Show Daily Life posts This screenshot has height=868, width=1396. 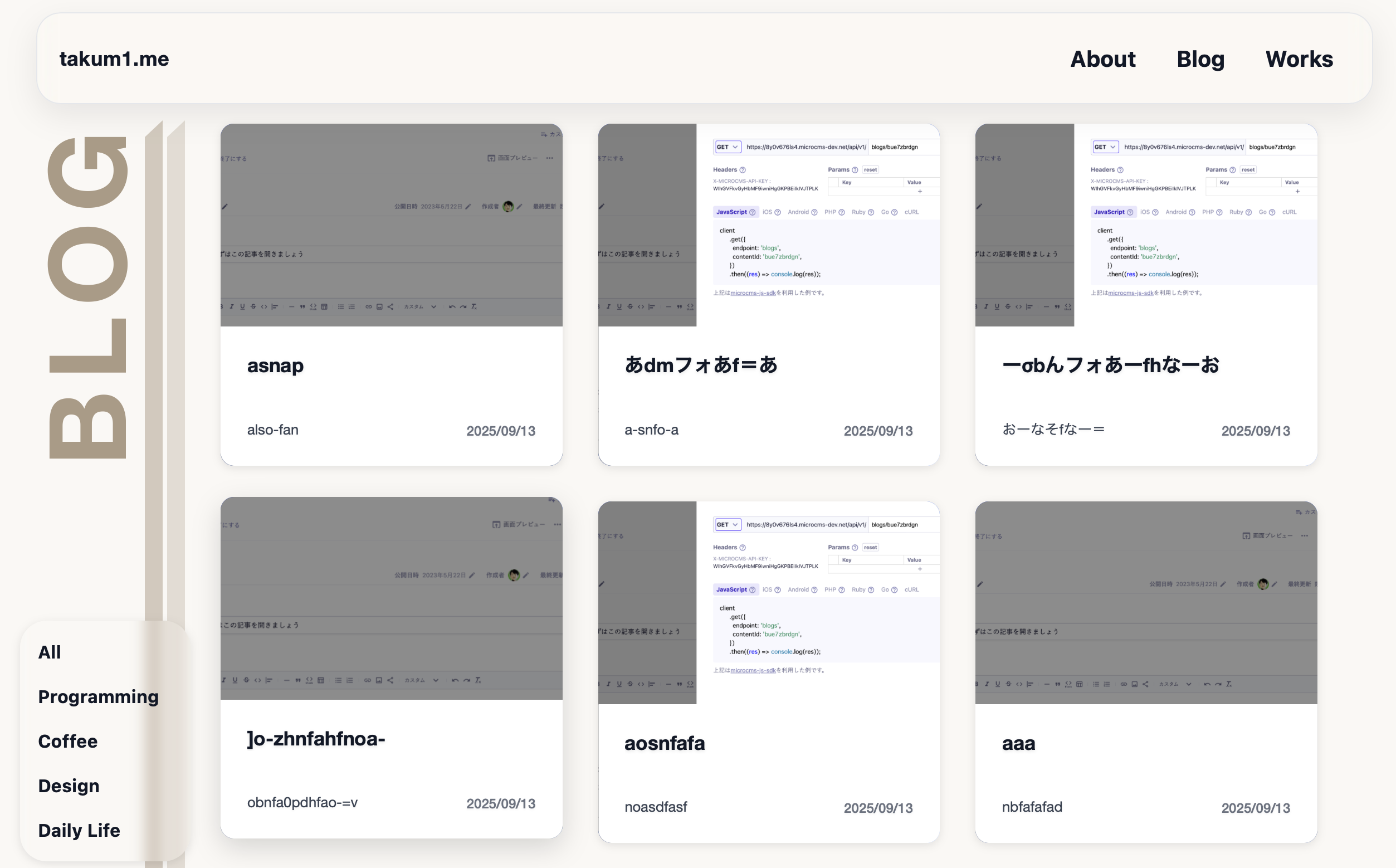pos(79,830)
